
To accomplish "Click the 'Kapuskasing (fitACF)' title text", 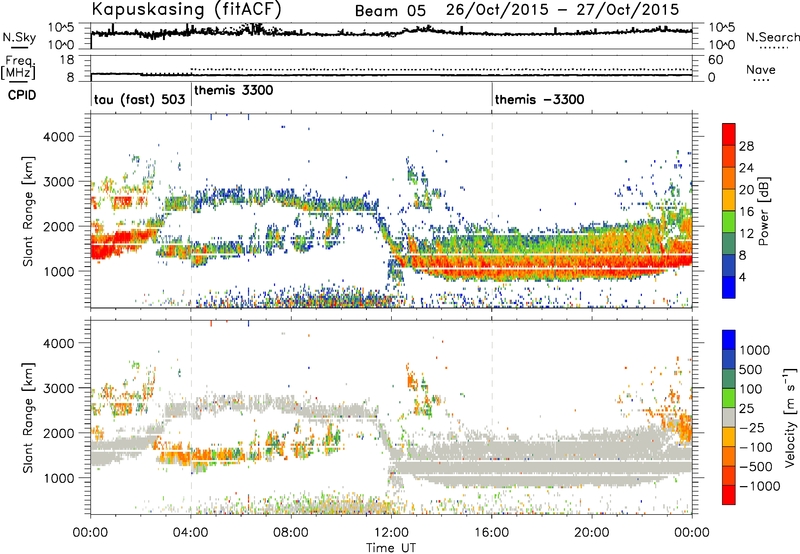I will coord(186,9).
